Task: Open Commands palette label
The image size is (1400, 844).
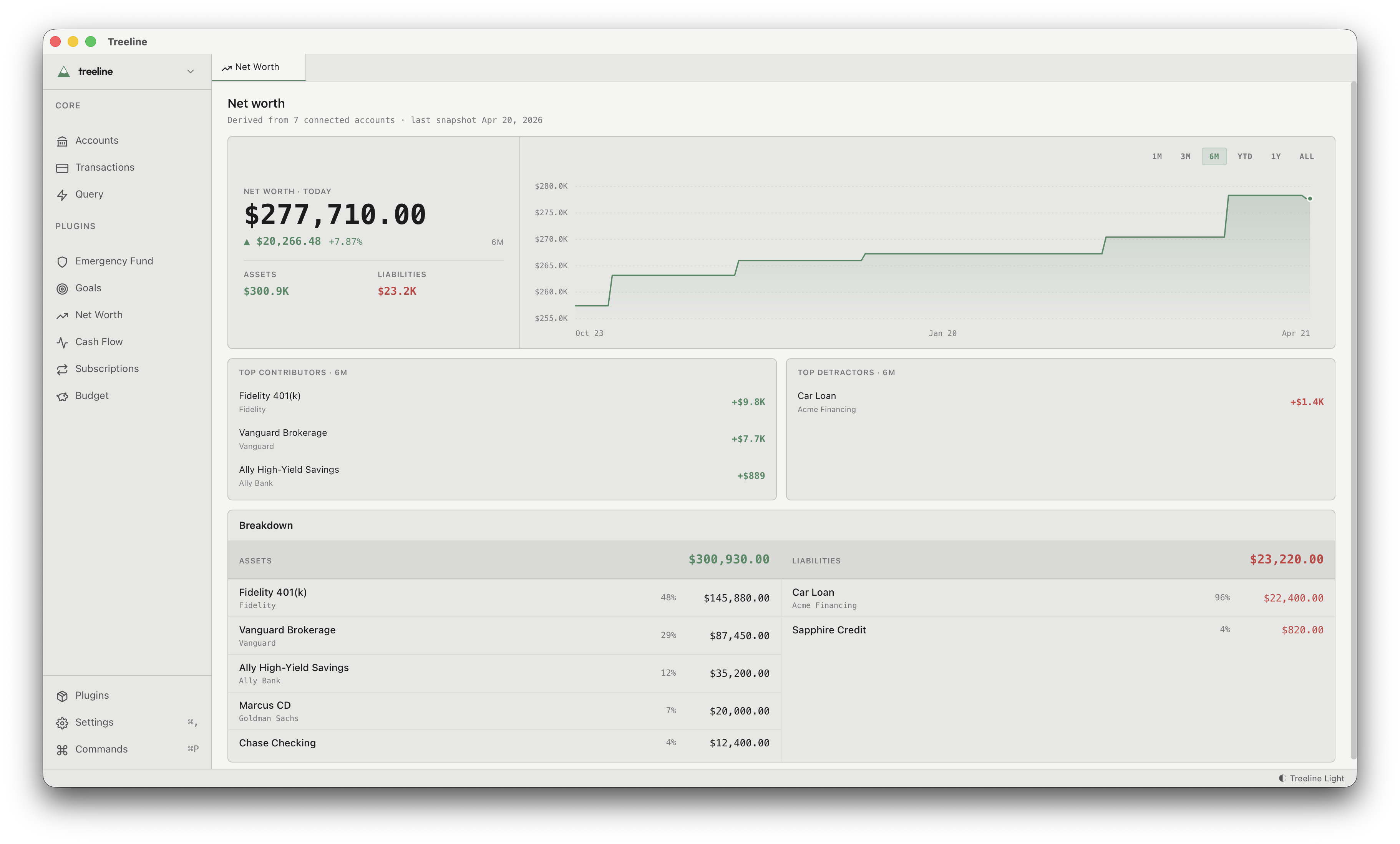Action: tap(101, 749)
